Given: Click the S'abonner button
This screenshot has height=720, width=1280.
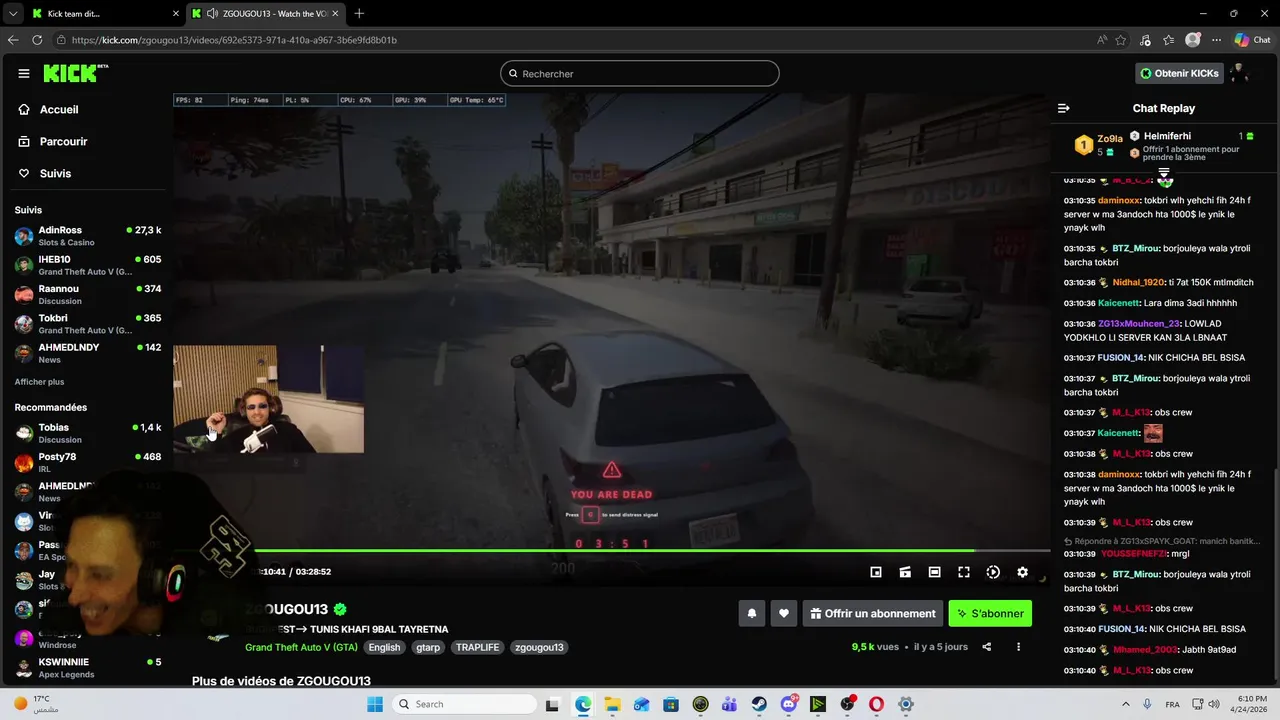Looking at the screenshot, I should (x=990, y=614).
